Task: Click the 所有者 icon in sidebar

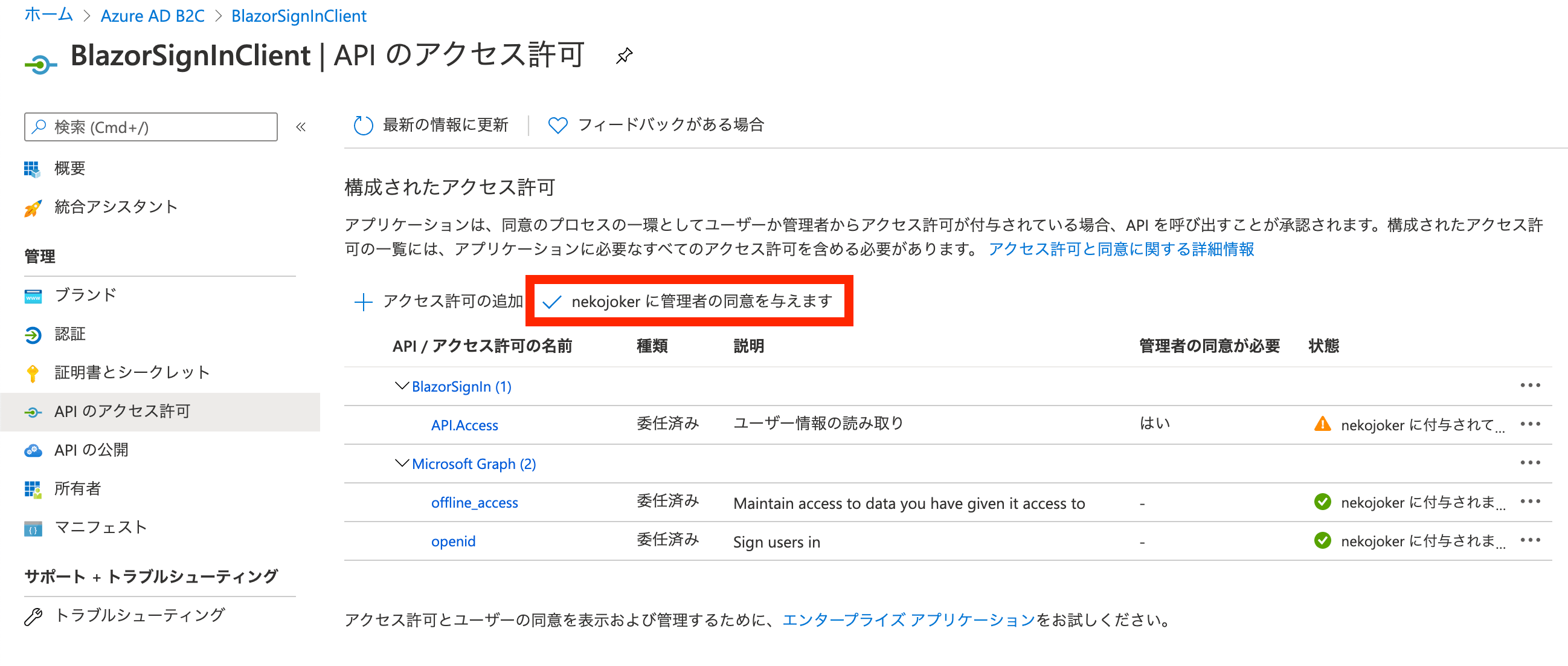Action: point(33,490)
